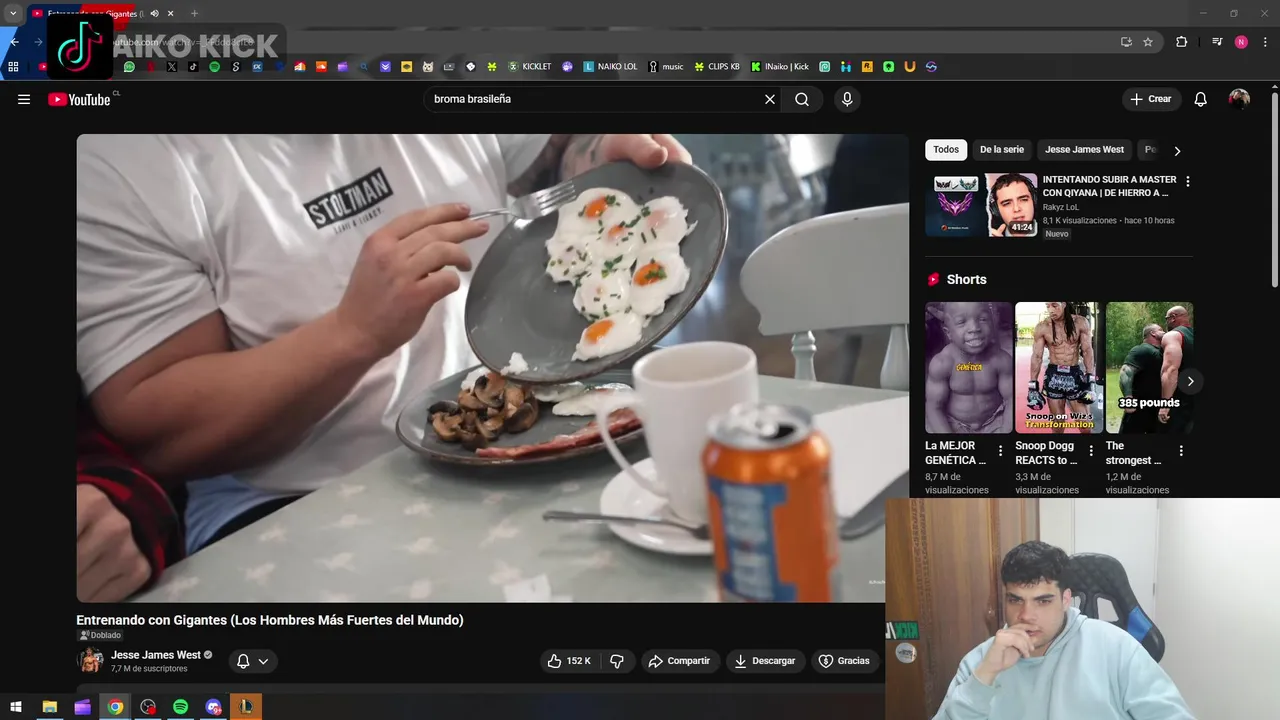
Task: Open options for La MEJOR GENÉTICA short
Action: coord(1000,451)
